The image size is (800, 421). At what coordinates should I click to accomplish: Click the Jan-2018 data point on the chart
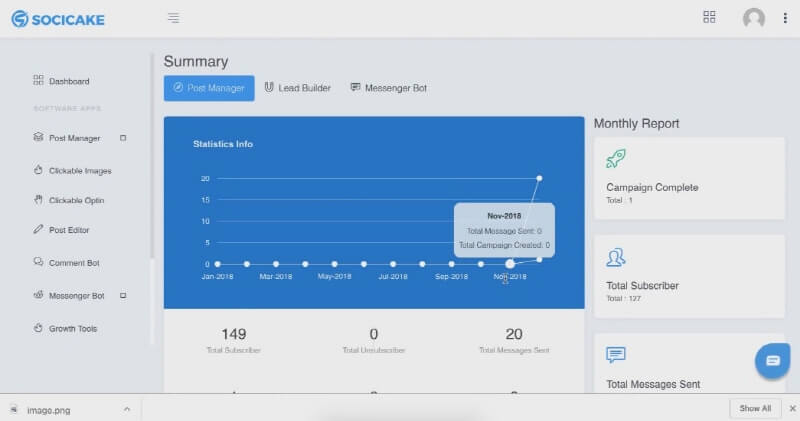coord(218,264)
